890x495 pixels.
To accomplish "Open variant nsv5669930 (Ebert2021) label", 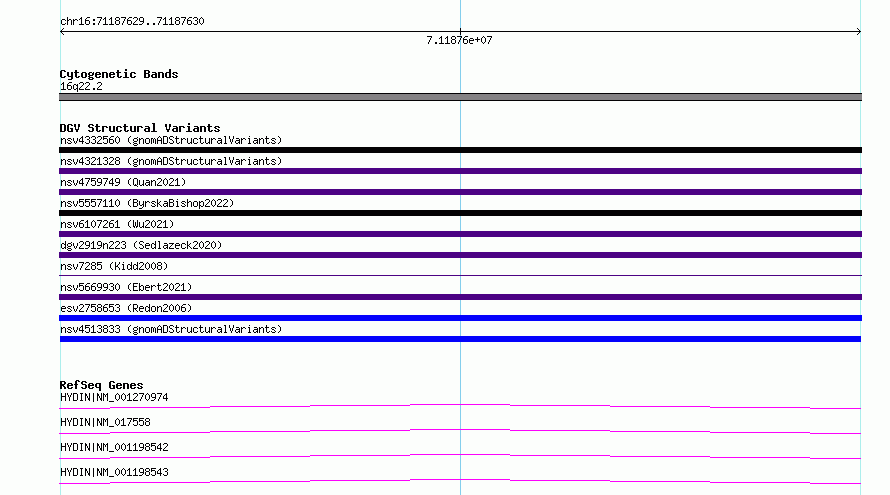I will tap(126, 287).
